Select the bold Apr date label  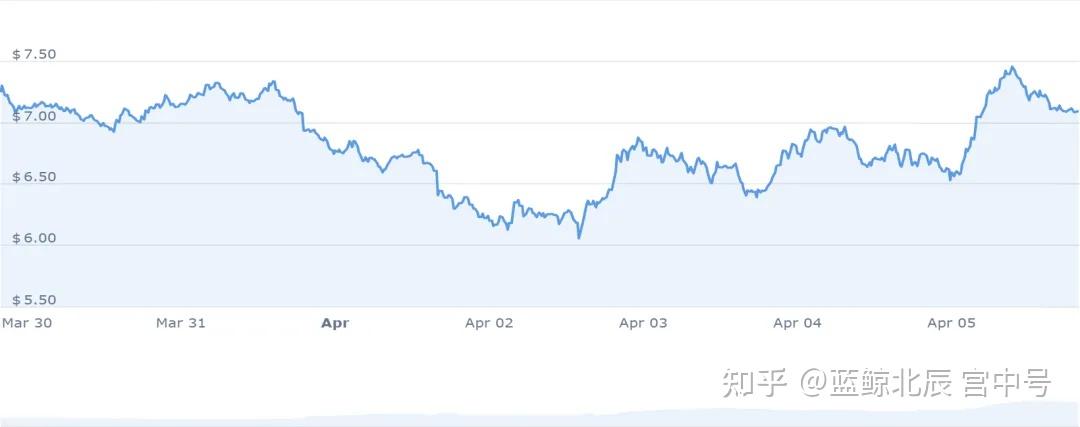point(335,323)
